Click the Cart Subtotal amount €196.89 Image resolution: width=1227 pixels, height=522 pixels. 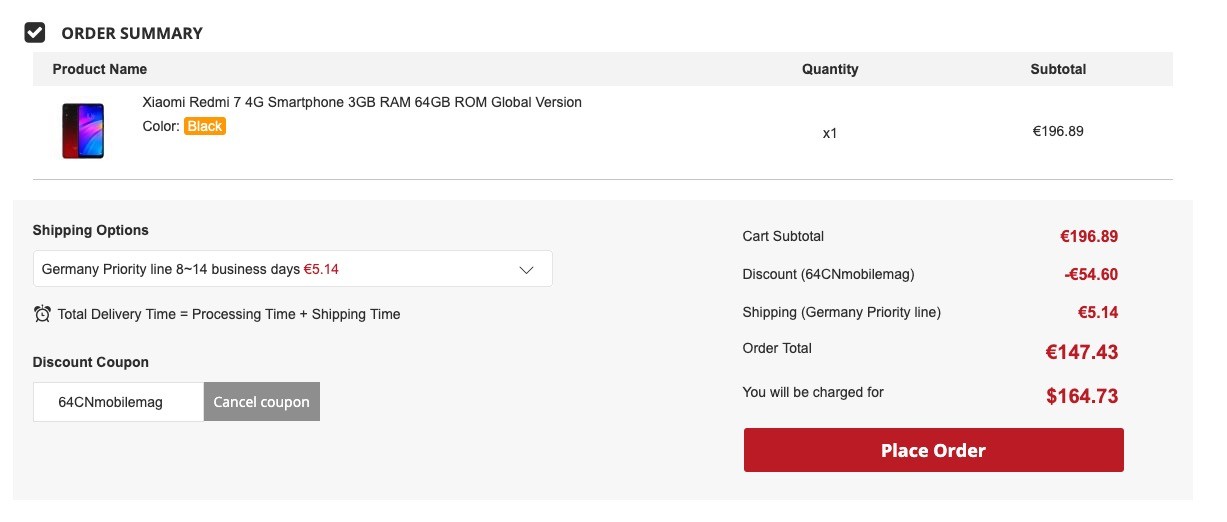[x=1089, y=237]
